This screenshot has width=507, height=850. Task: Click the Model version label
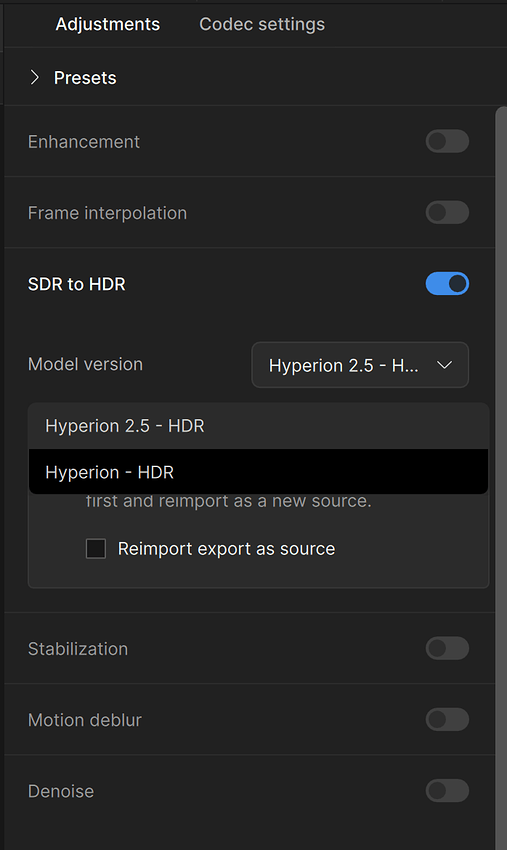pyautogui.click(x=85, y=364)
